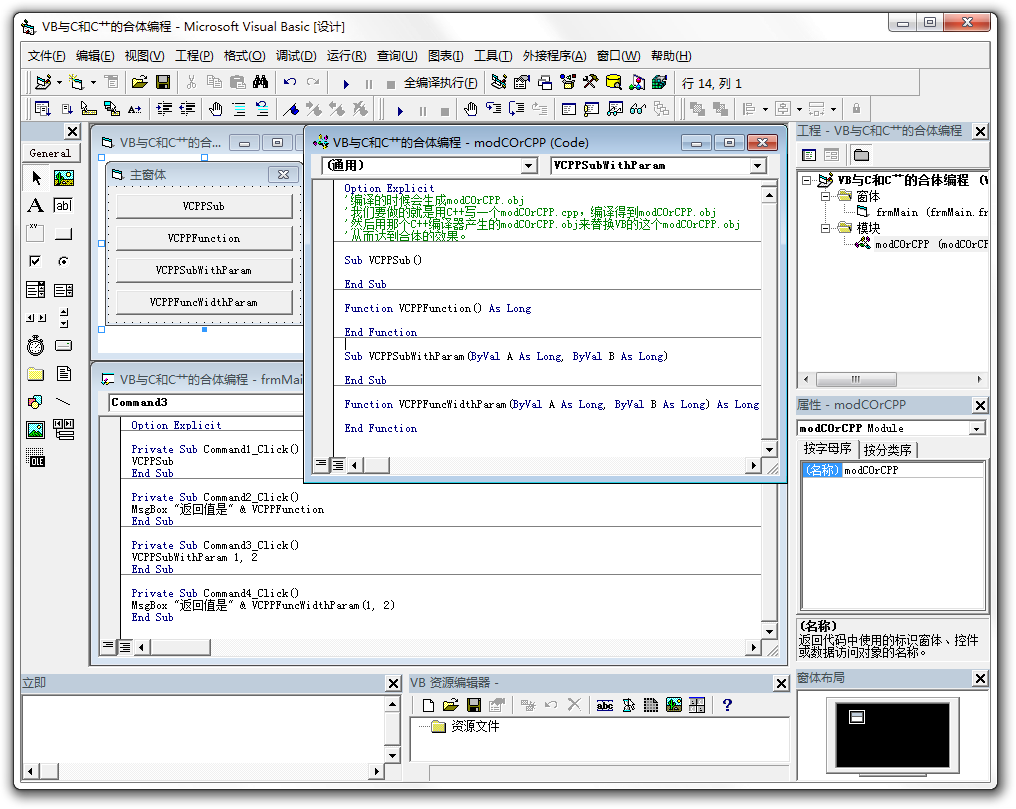Click modCOrCPP code window horizontal scroll thumb
The width and height of the screenshot is (1016, 809).
pos(376,464)
